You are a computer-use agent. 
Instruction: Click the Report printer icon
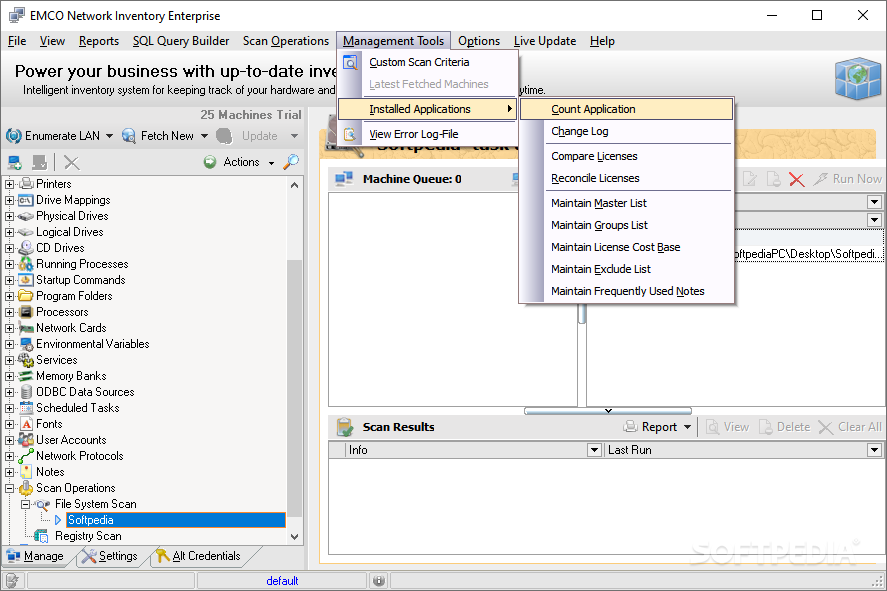630,427
